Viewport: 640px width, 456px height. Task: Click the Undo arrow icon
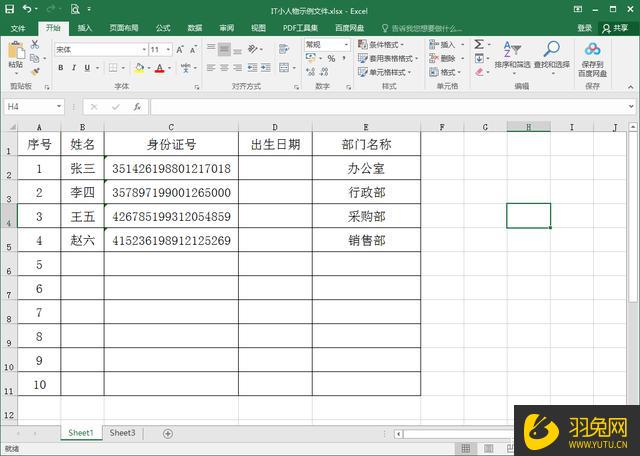tap(27, 9)
